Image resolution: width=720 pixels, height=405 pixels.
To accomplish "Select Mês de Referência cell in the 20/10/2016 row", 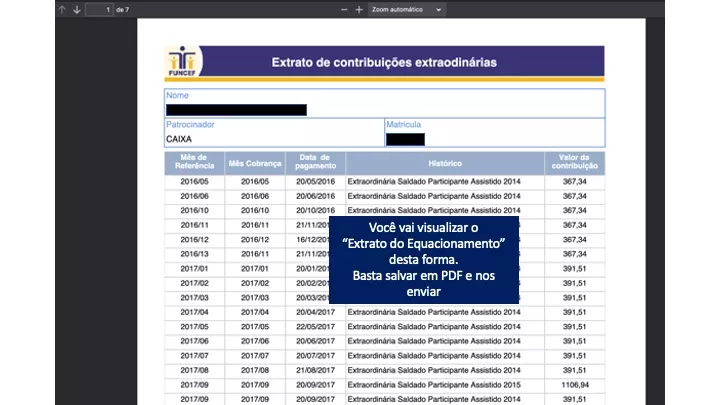I will pos(195,211).
